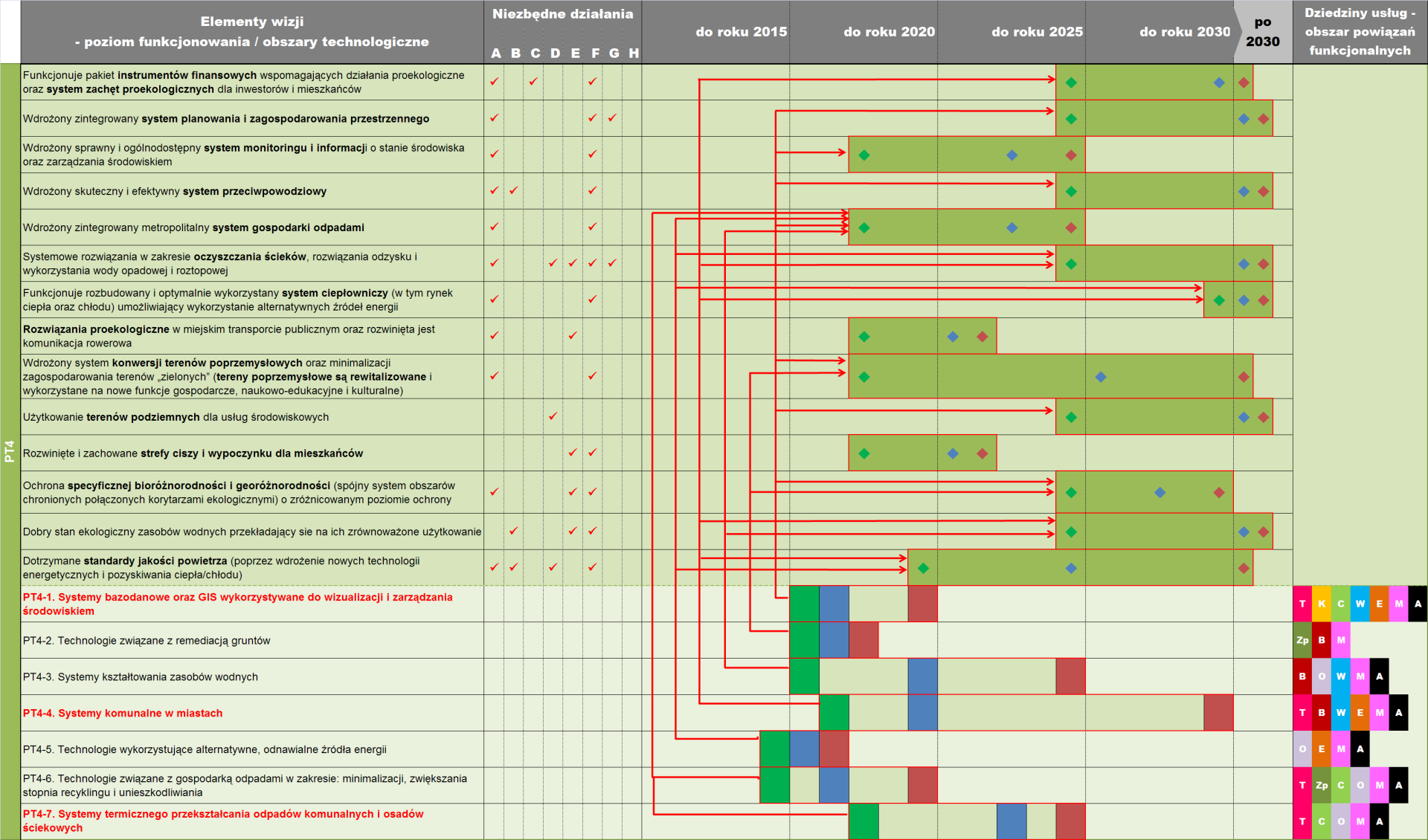The height and width of the screenshot is (840, 1428).
Task: Click the green block in PT4-6 timeline row
Action: (x=775, y=785)
